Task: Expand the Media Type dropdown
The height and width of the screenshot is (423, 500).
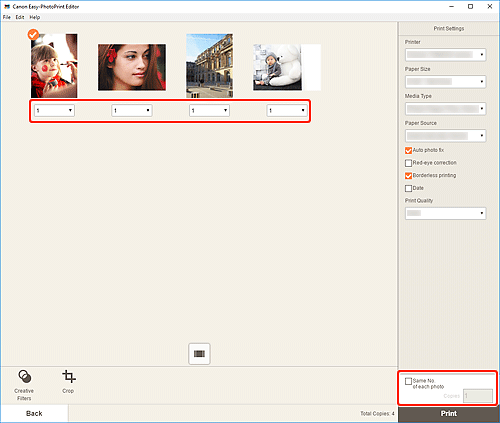Action: point(445,109)
